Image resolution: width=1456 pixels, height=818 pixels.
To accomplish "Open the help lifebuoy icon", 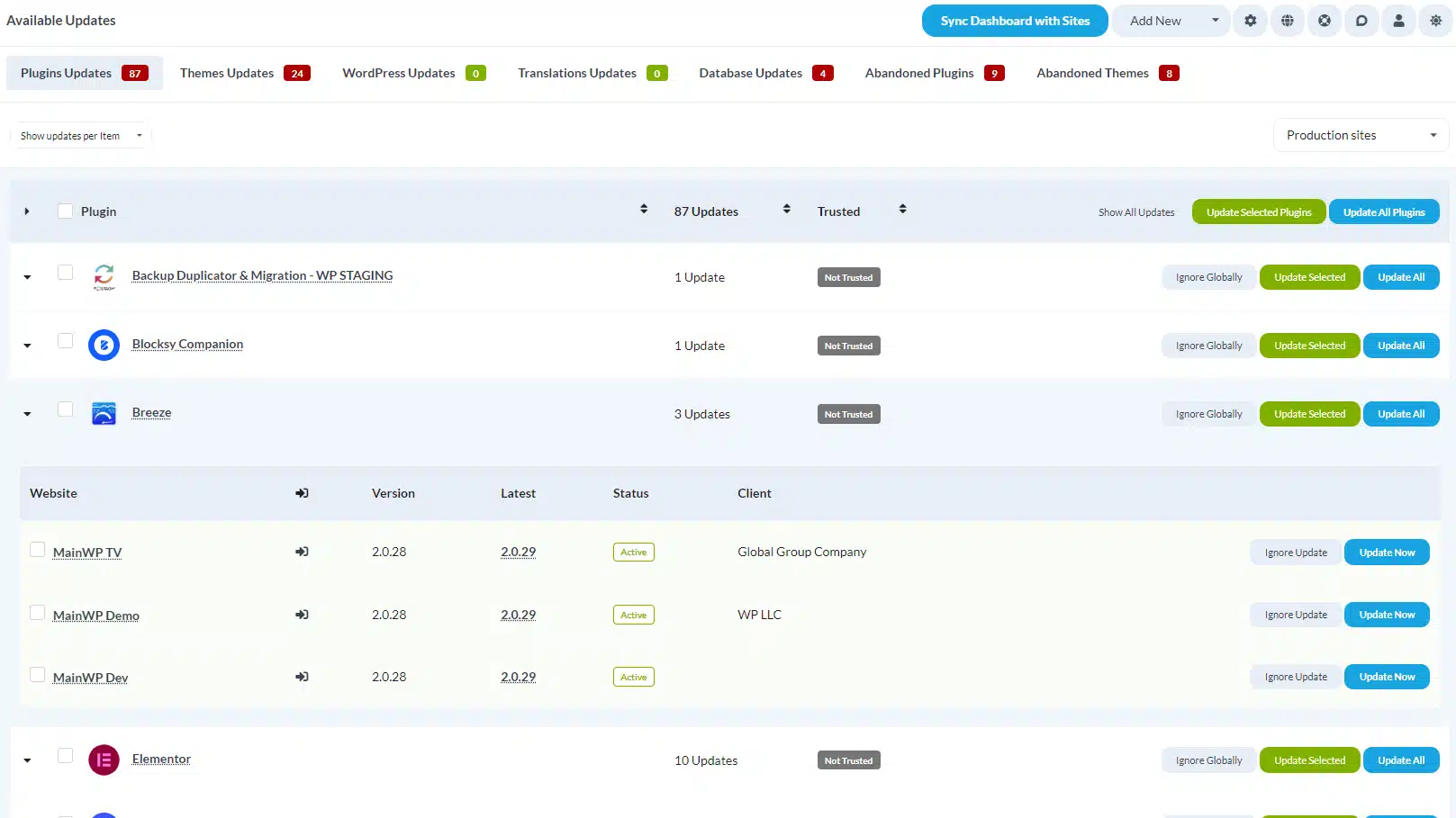I will [1324, 21].
